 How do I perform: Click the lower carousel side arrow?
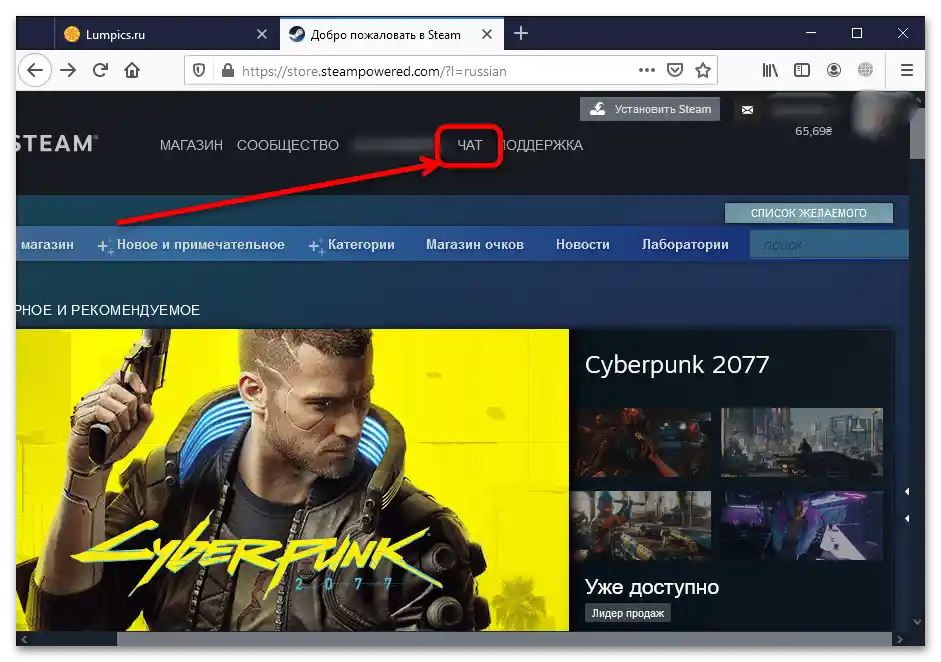[x=907, y=518]
